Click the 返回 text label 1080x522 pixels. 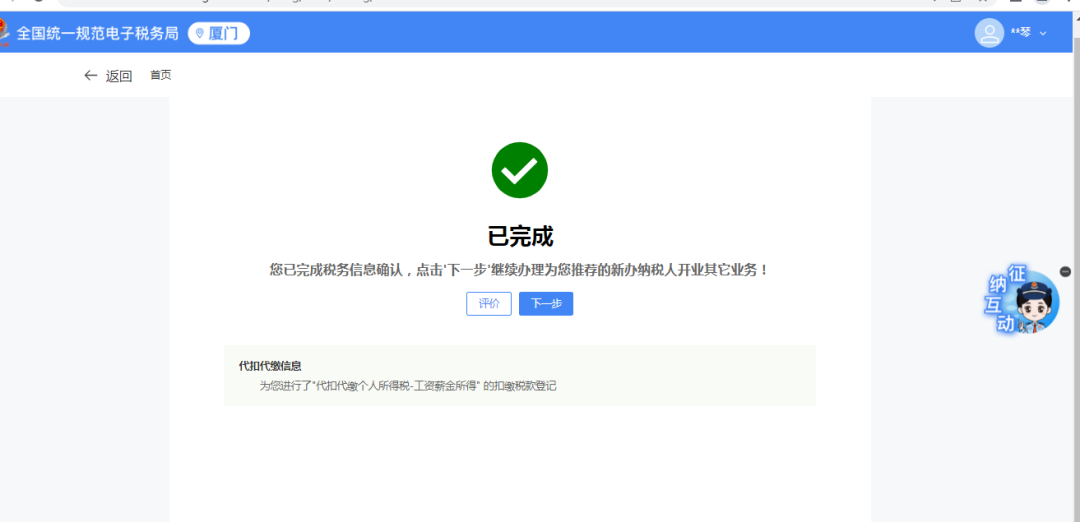[118, 76]
